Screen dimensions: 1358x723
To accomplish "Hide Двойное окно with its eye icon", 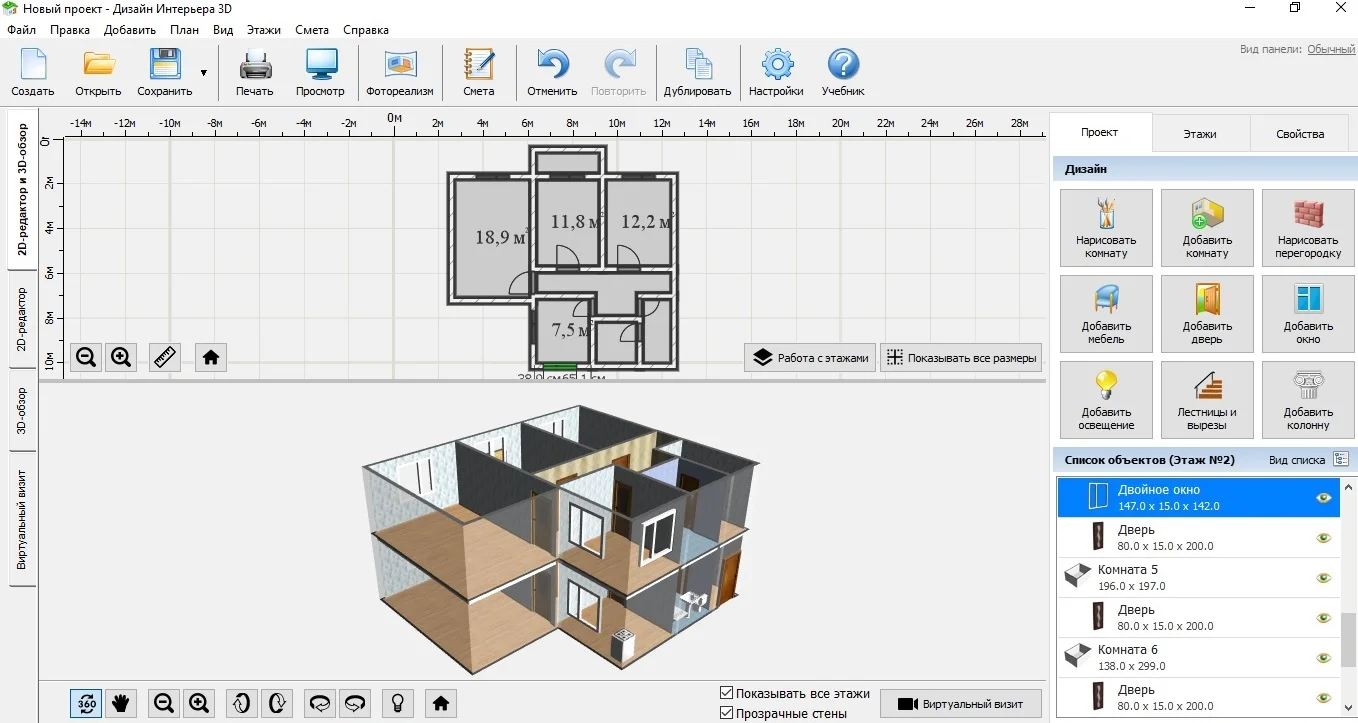I will click(1324, 498).
